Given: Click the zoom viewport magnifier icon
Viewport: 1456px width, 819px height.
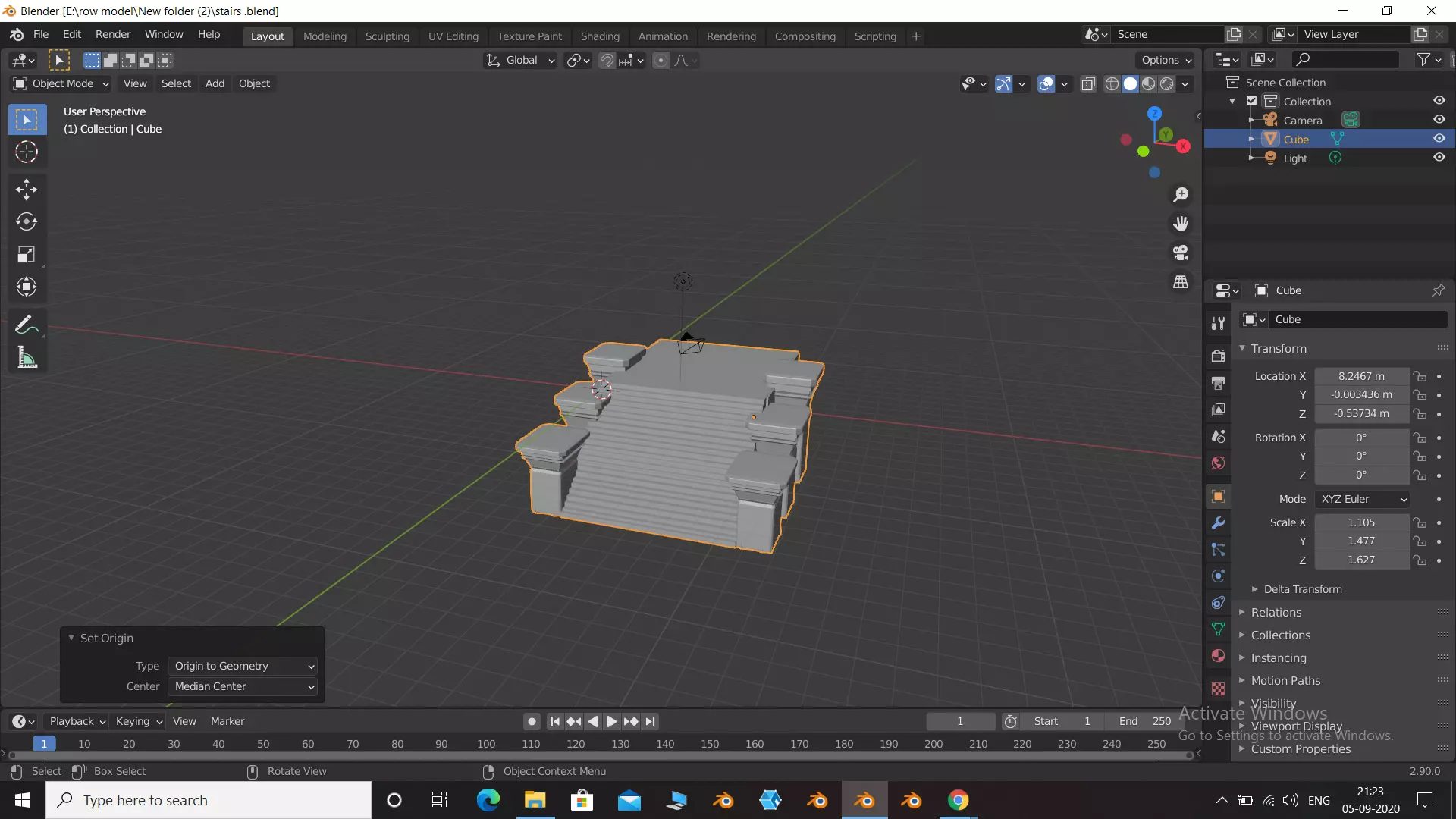Looking at the screenshot, I should [x=1181, y=195].
